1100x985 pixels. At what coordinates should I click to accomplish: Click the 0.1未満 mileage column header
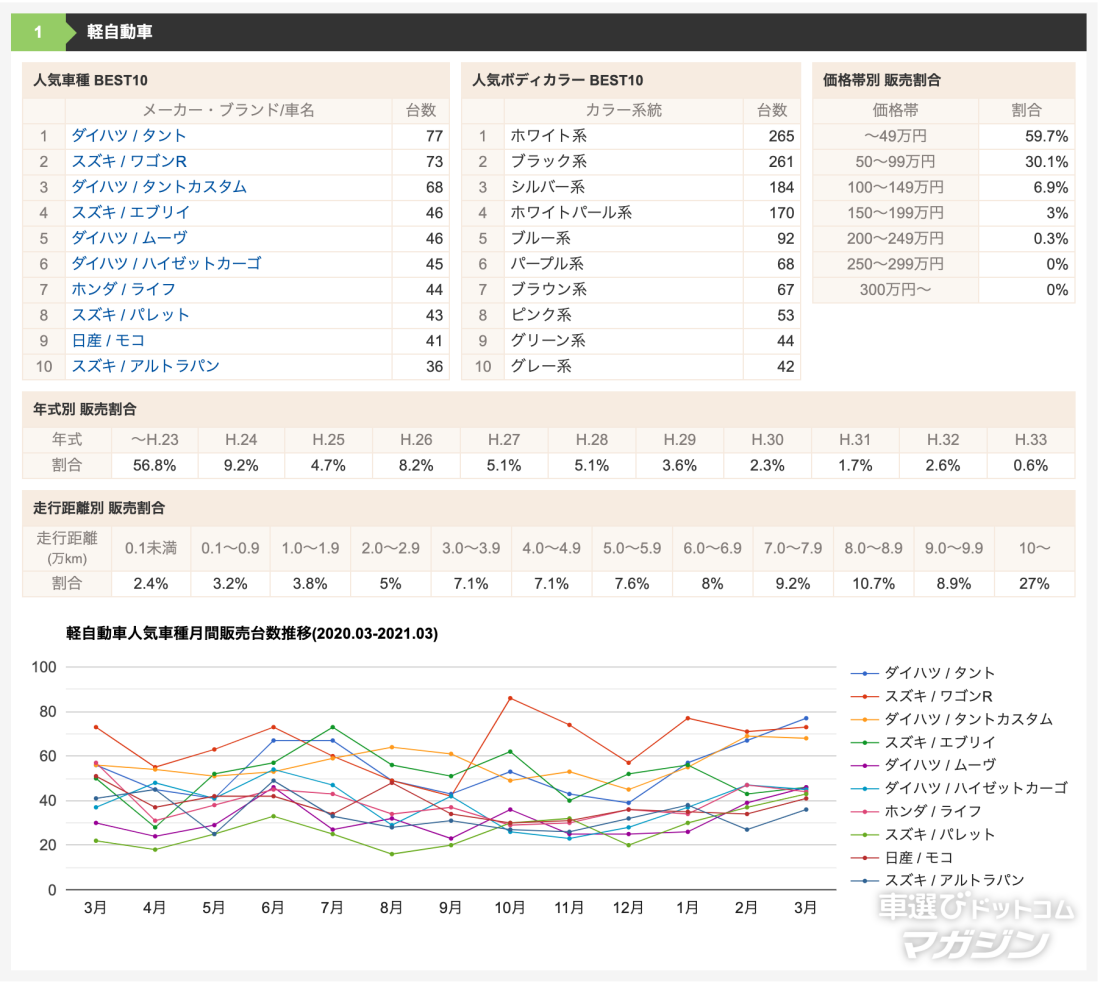click(151, 549)
